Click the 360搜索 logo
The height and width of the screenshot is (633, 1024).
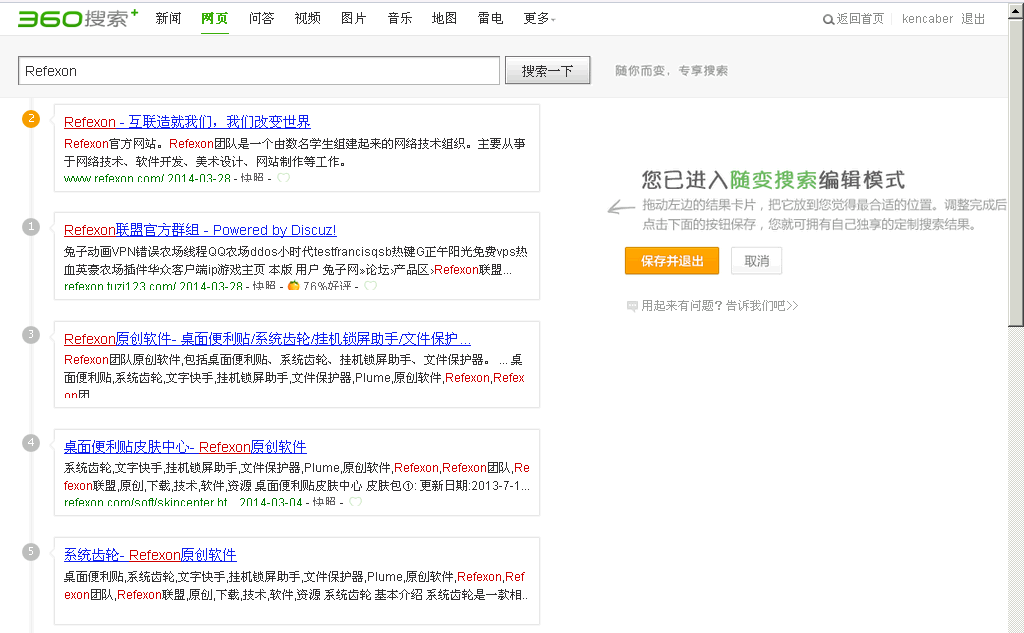click(78, 18)
